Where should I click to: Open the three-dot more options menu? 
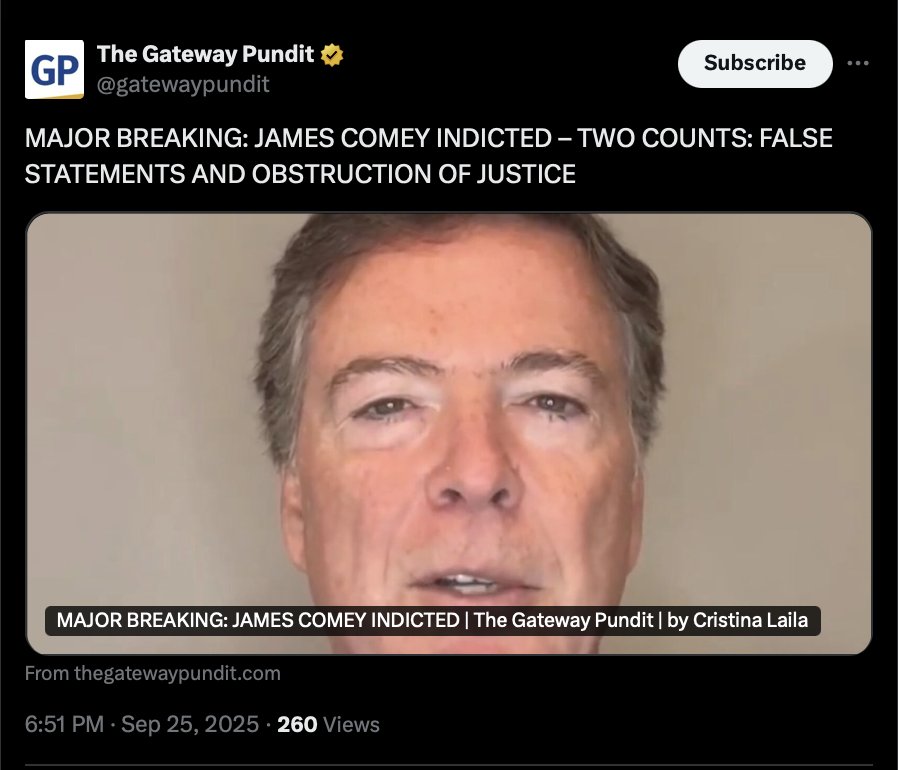point(857,63)
